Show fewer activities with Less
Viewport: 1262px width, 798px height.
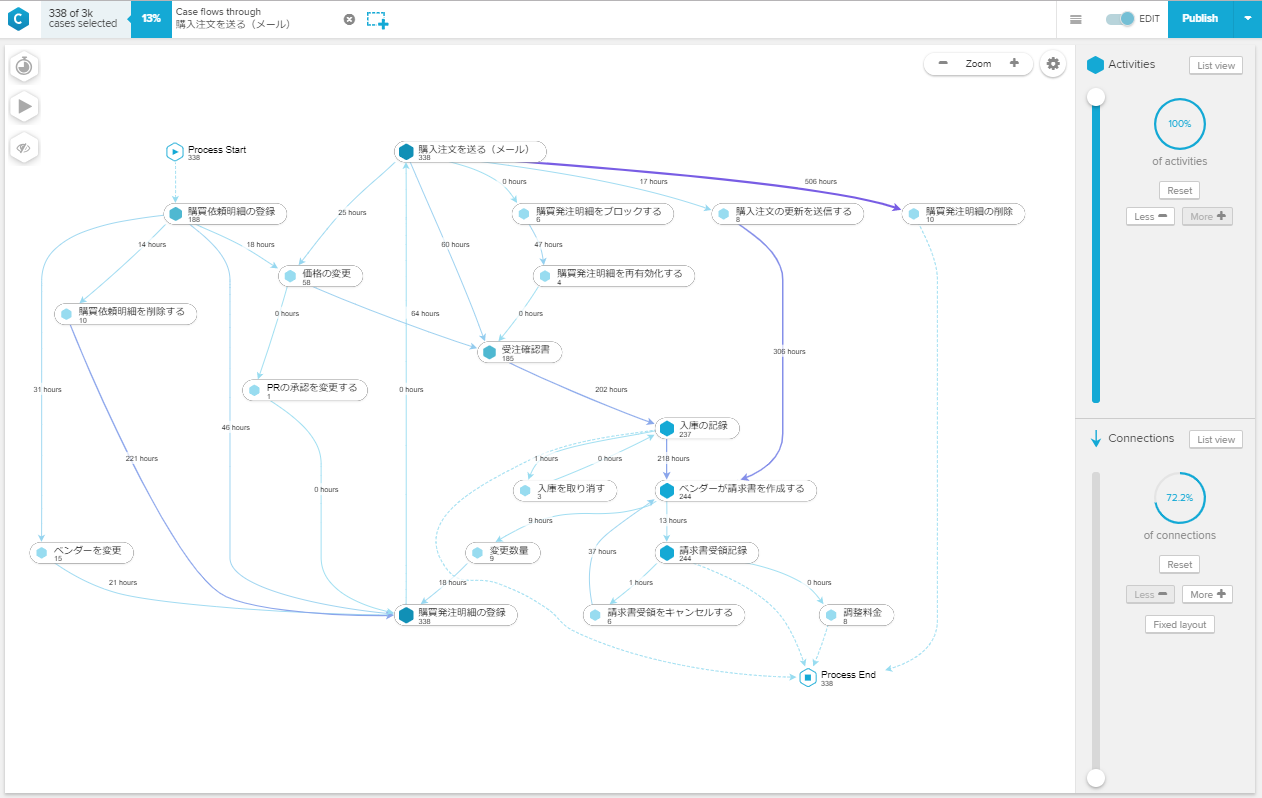pyautogui.click(x=1150, y=216)
